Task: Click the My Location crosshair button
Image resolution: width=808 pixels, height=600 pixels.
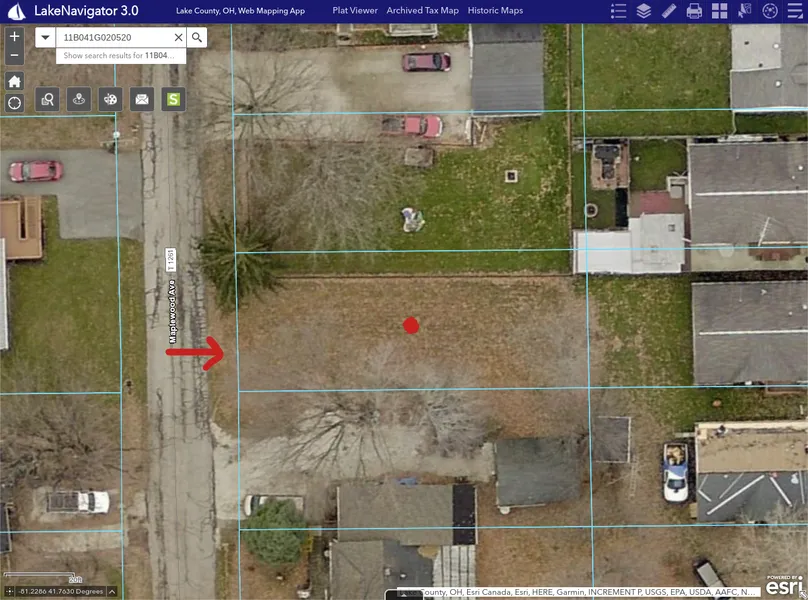Action: [x=14, y=103]
